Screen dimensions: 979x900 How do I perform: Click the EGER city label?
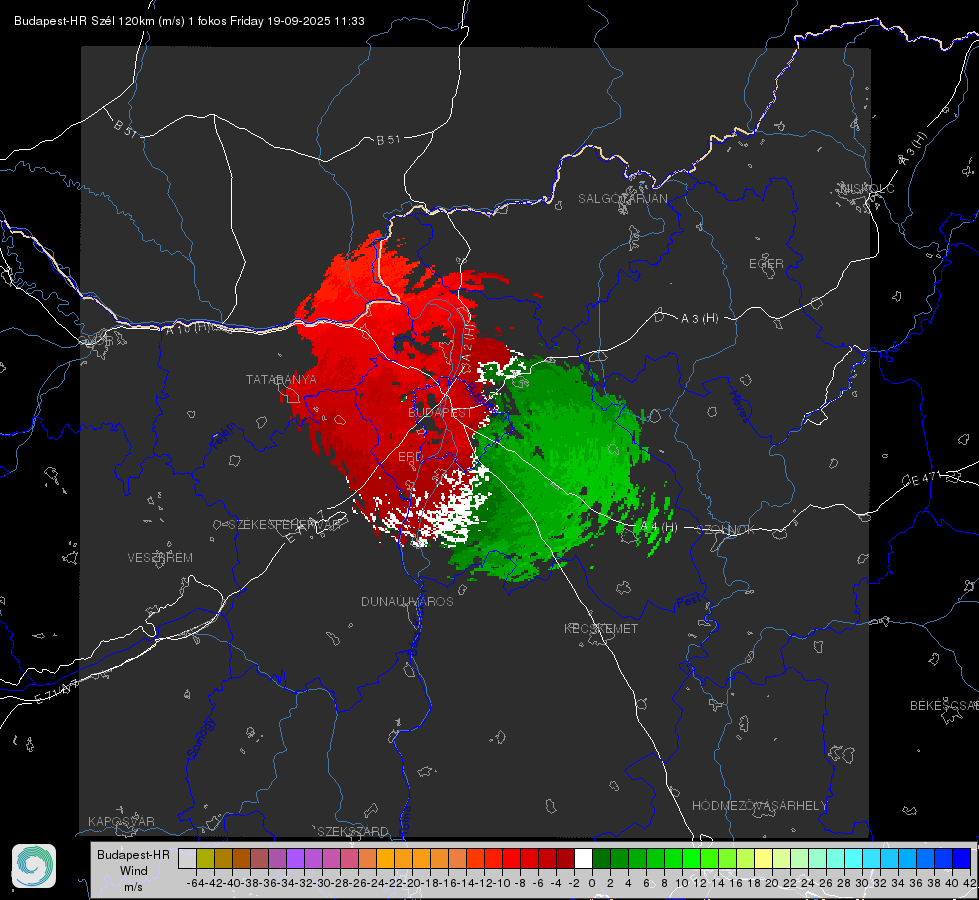[766, 264]
